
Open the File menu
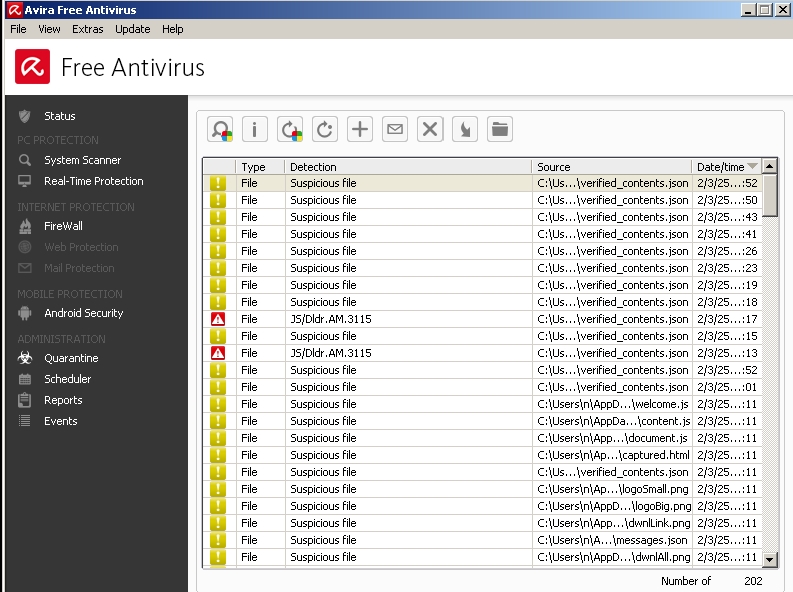(x=18, y=29)
